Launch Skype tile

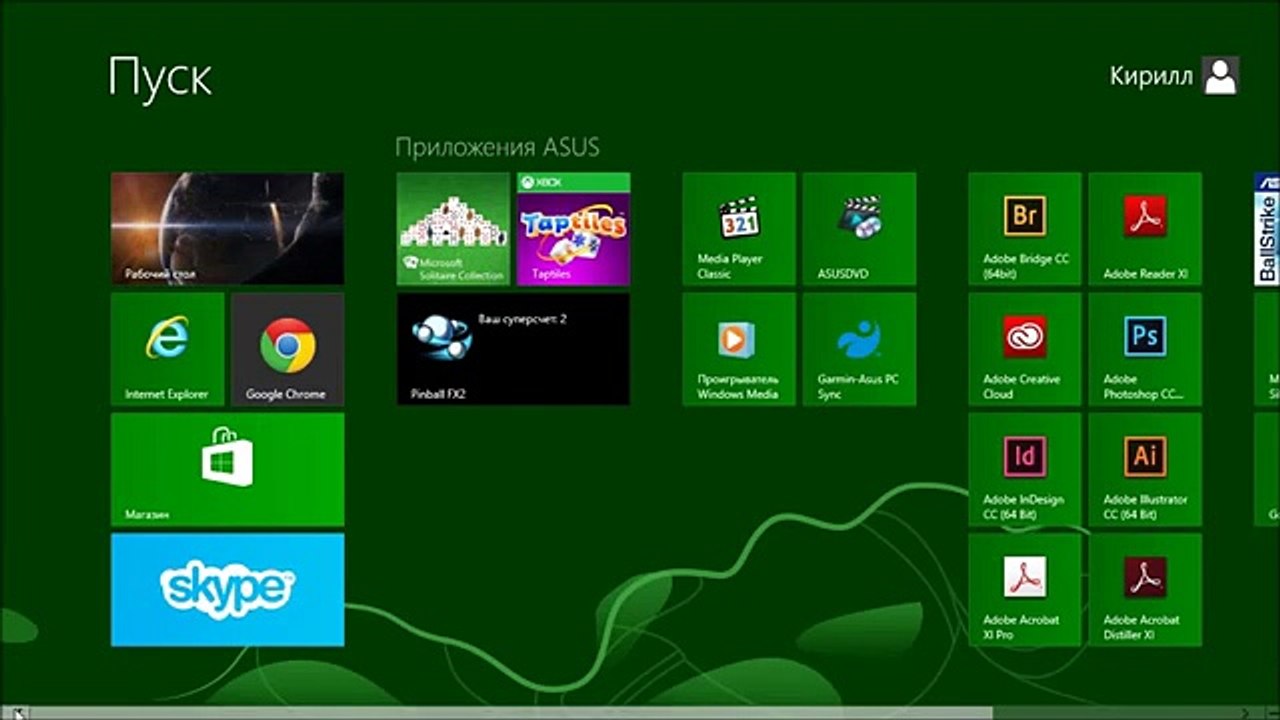(x=227, y=589)
